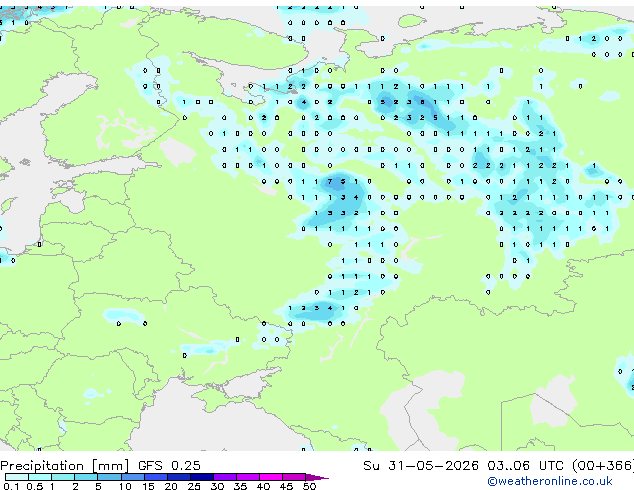Click the weatheronline.co.uk copyright link
The image size is (634, 490).
(x=550, y=481)
